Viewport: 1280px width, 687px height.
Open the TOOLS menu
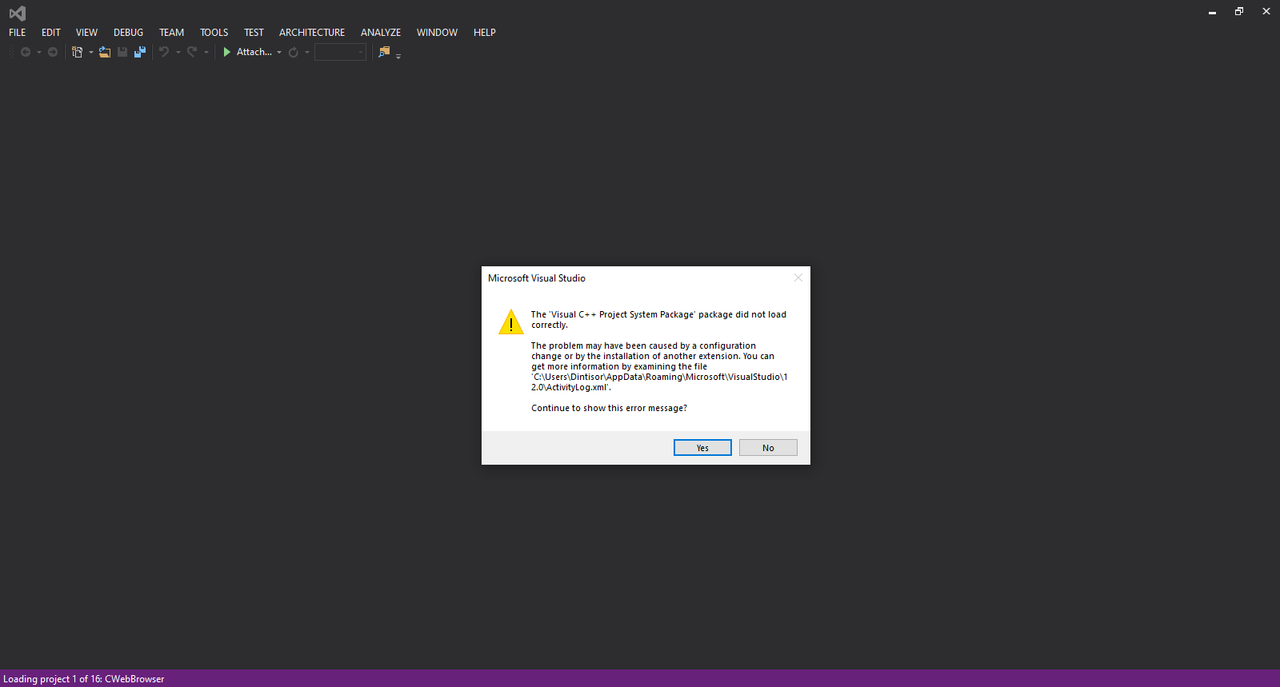pos(214,32)
